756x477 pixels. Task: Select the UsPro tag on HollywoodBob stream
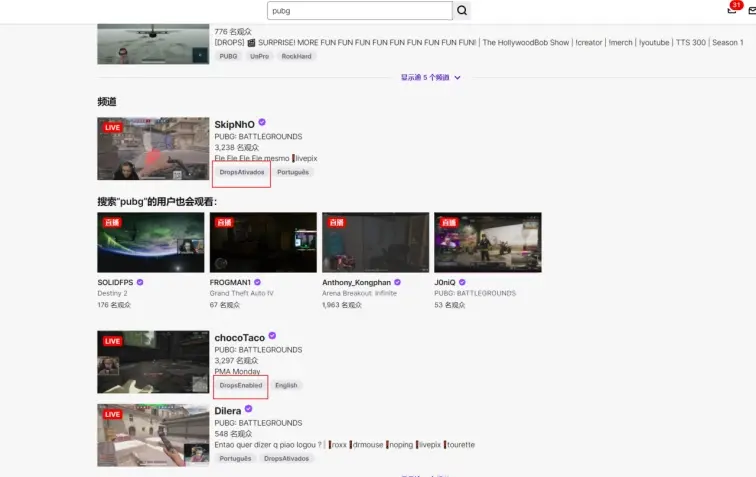click(x=259, y=56)
